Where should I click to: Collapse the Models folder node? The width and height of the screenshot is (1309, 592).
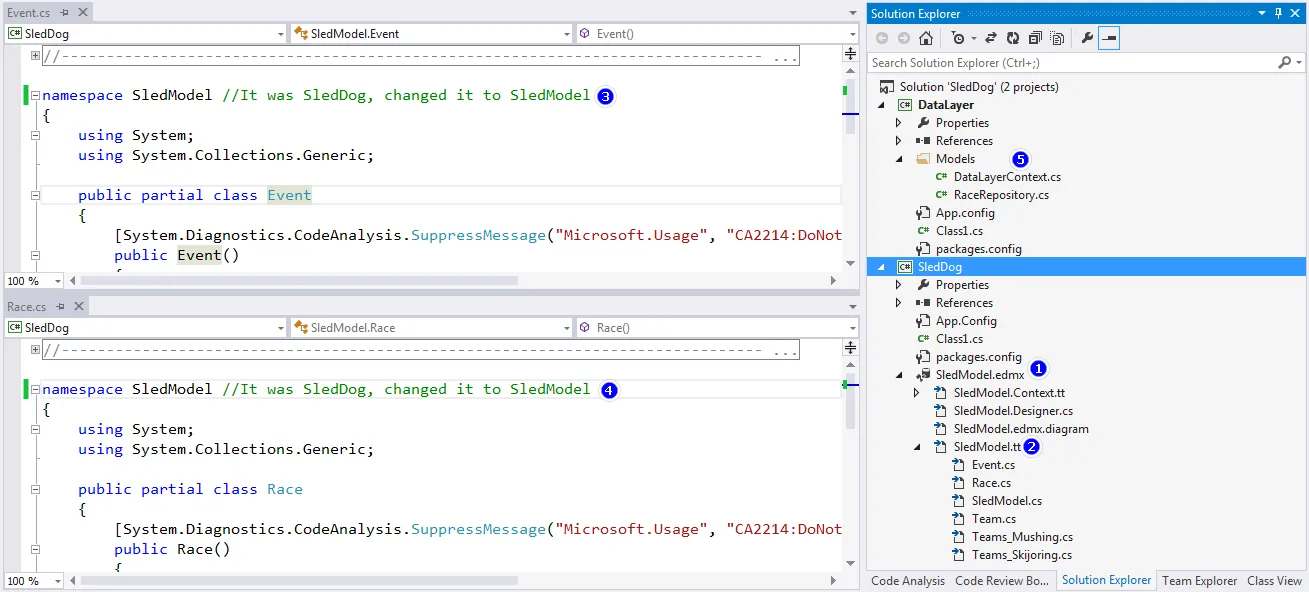[899, 159]
